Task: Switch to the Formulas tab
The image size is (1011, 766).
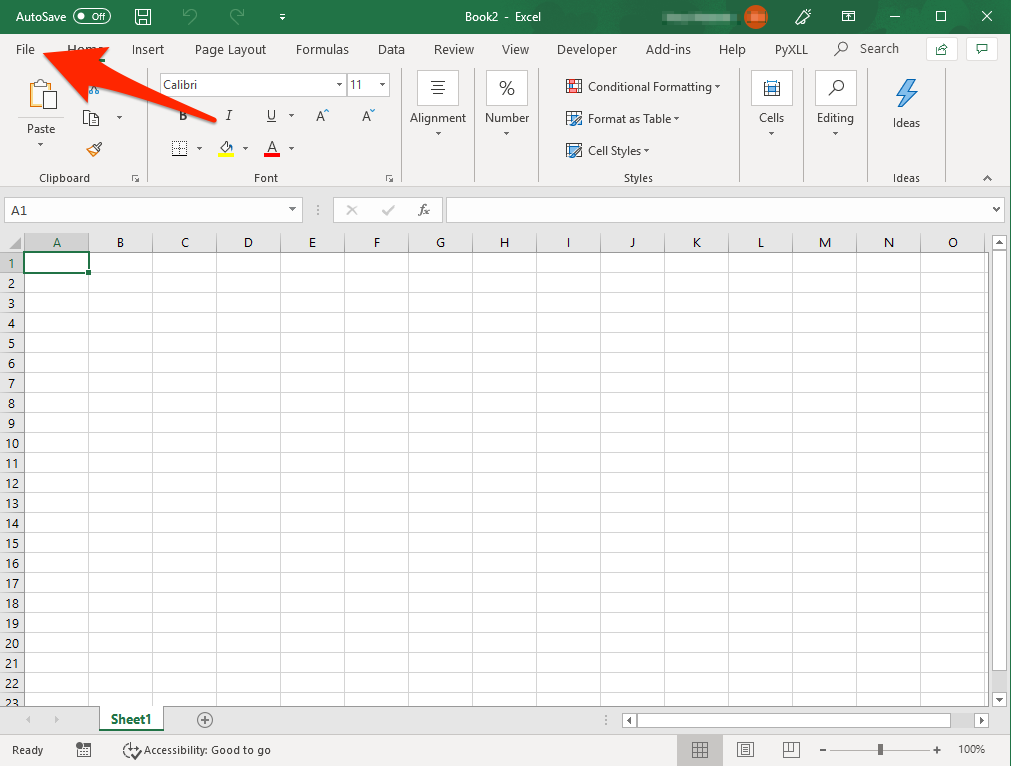Action: pyautogui.click(x=322, y=50)
